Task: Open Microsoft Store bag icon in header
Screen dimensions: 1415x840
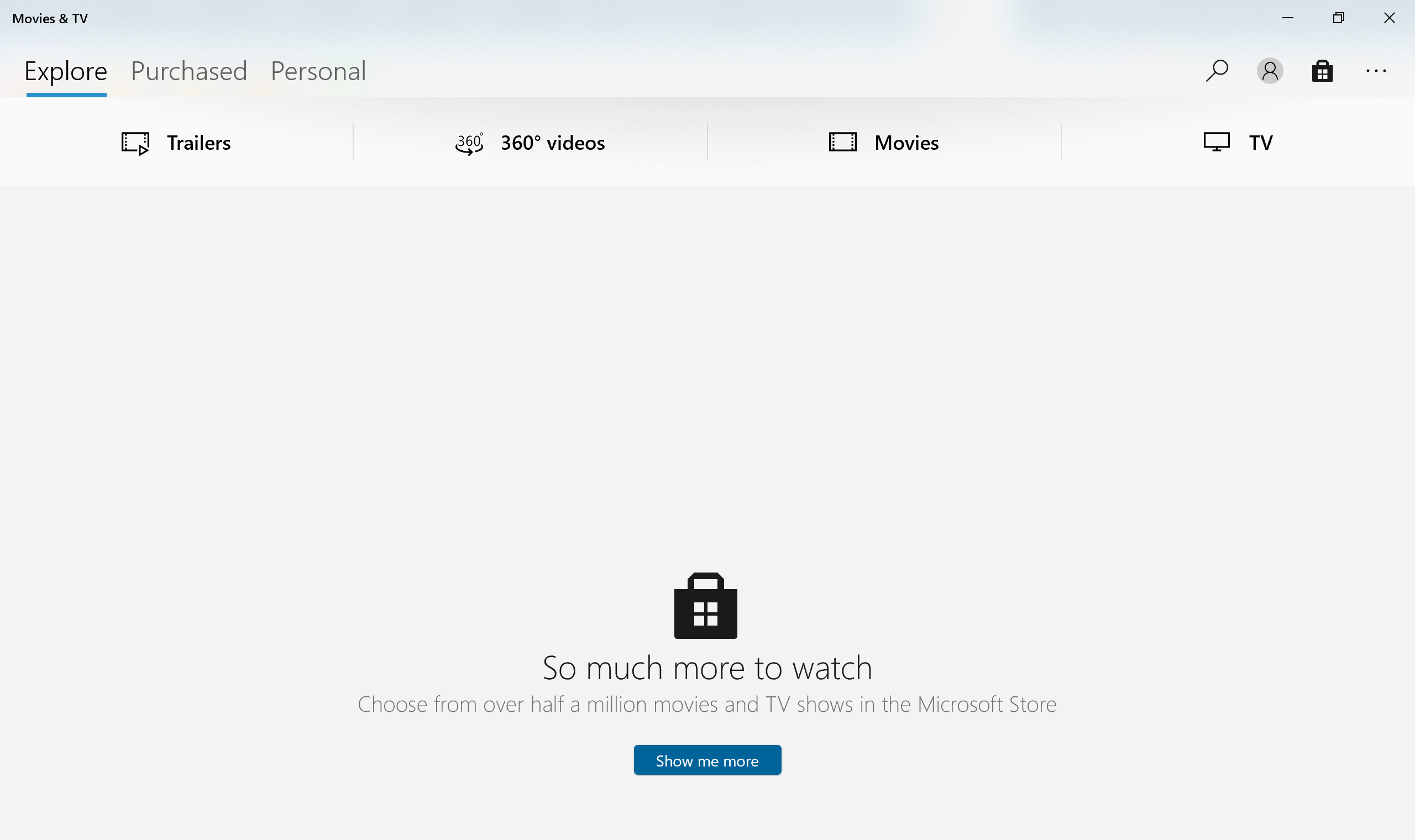Action: (x=1322, y=71)
